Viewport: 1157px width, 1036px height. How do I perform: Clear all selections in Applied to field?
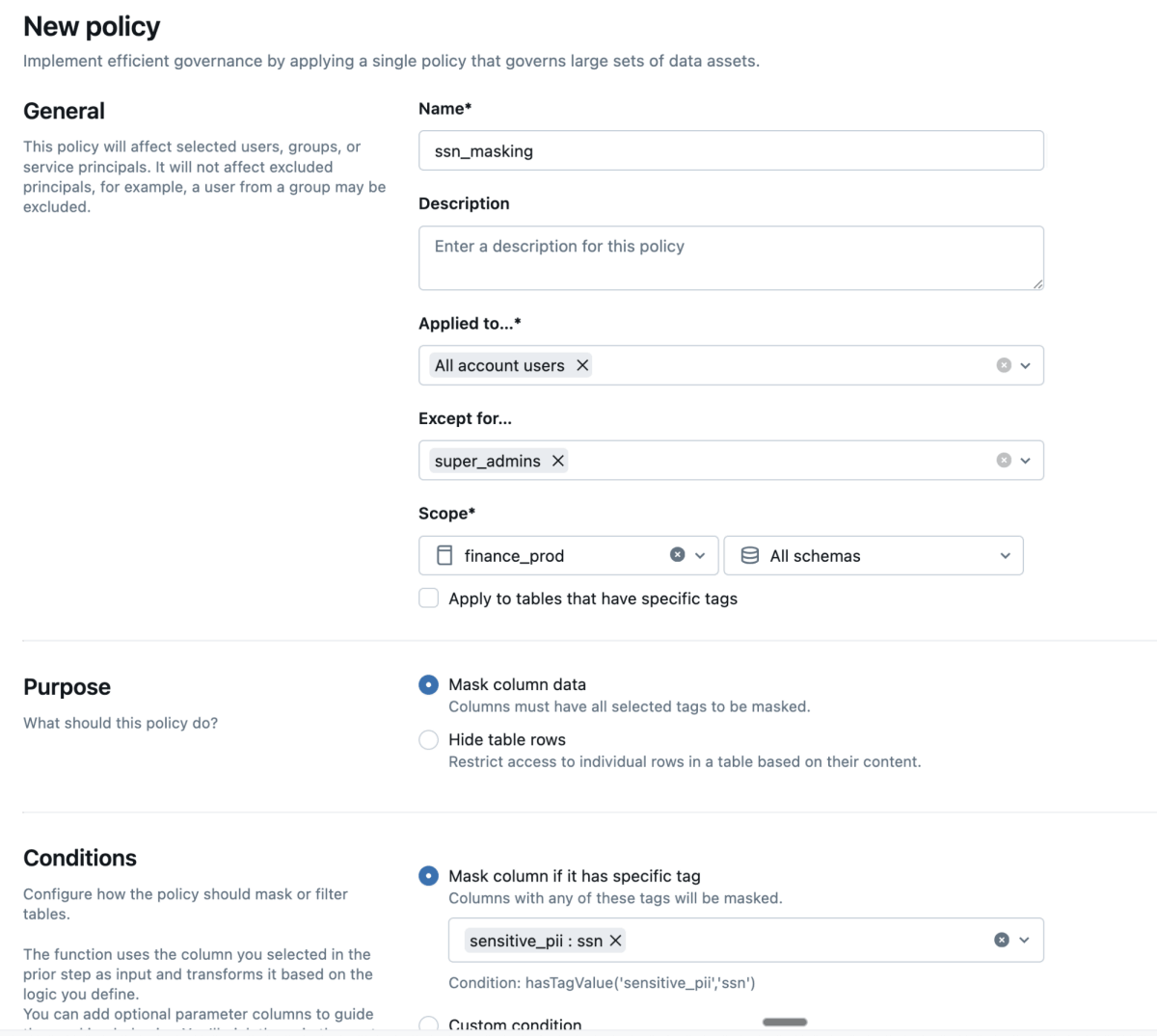tap(1003, 365)
